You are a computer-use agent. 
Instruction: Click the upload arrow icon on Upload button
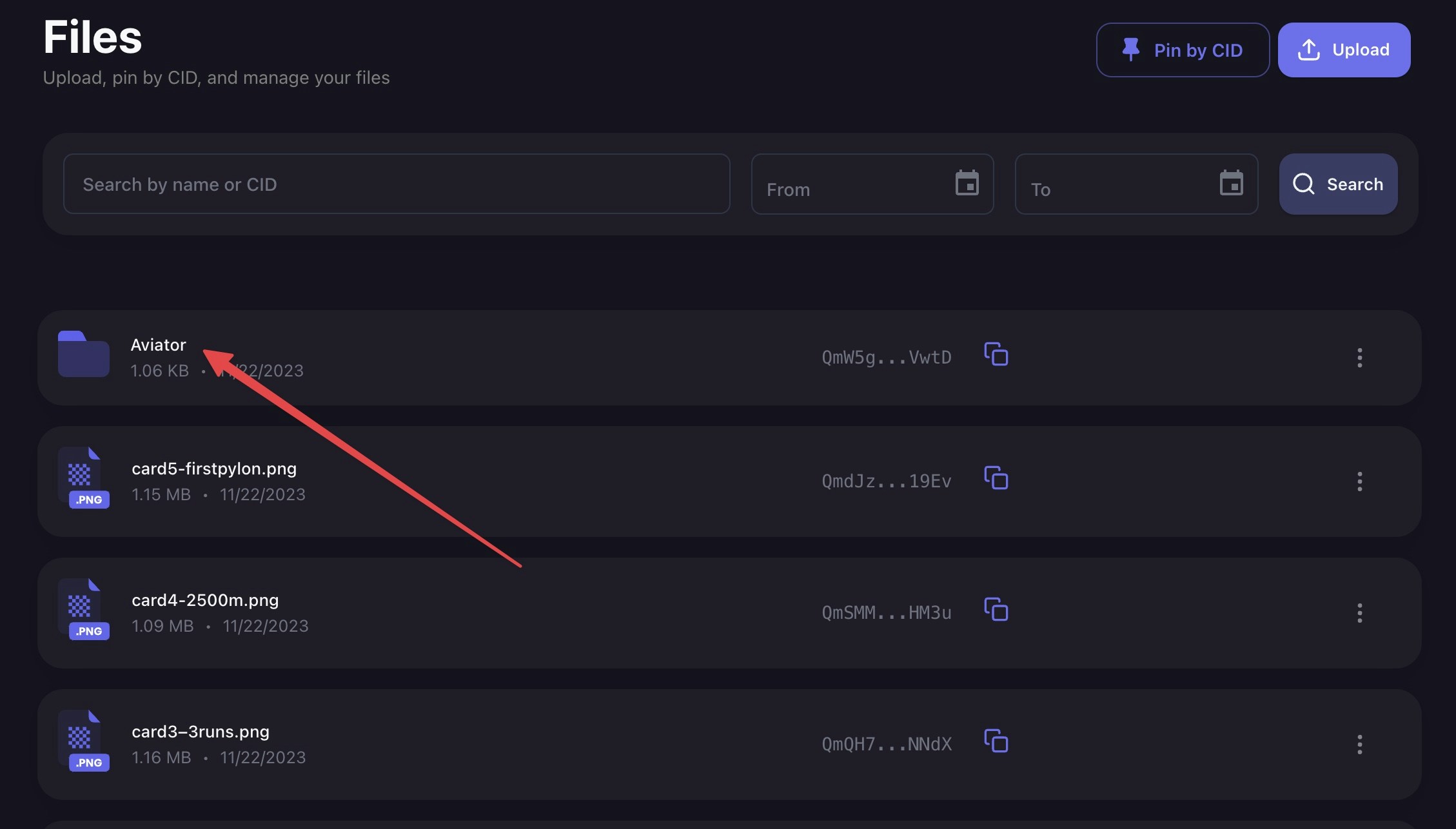click(x=1309, y=49)
